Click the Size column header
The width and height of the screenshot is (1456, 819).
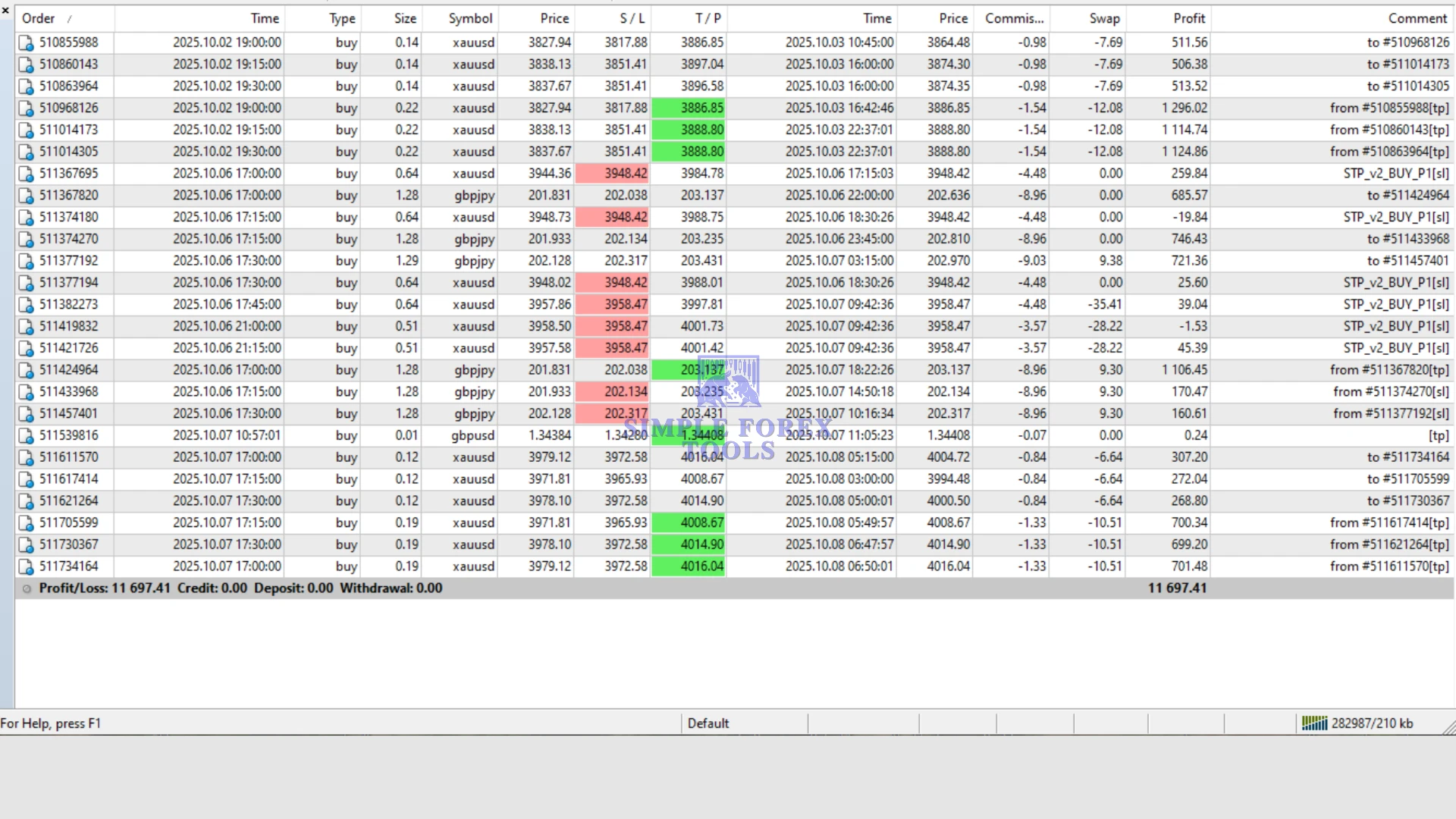[405, 18]
